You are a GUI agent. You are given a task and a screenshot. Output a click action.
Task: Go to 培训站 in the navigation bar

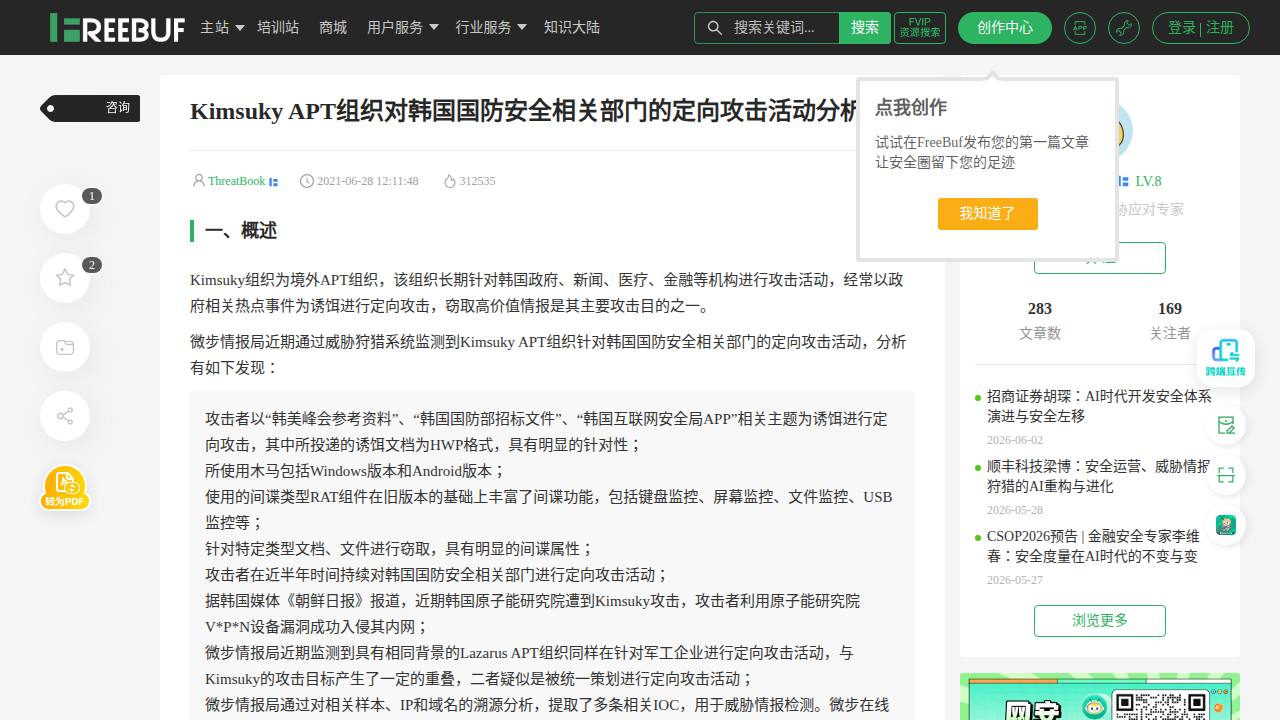[278, 28]
